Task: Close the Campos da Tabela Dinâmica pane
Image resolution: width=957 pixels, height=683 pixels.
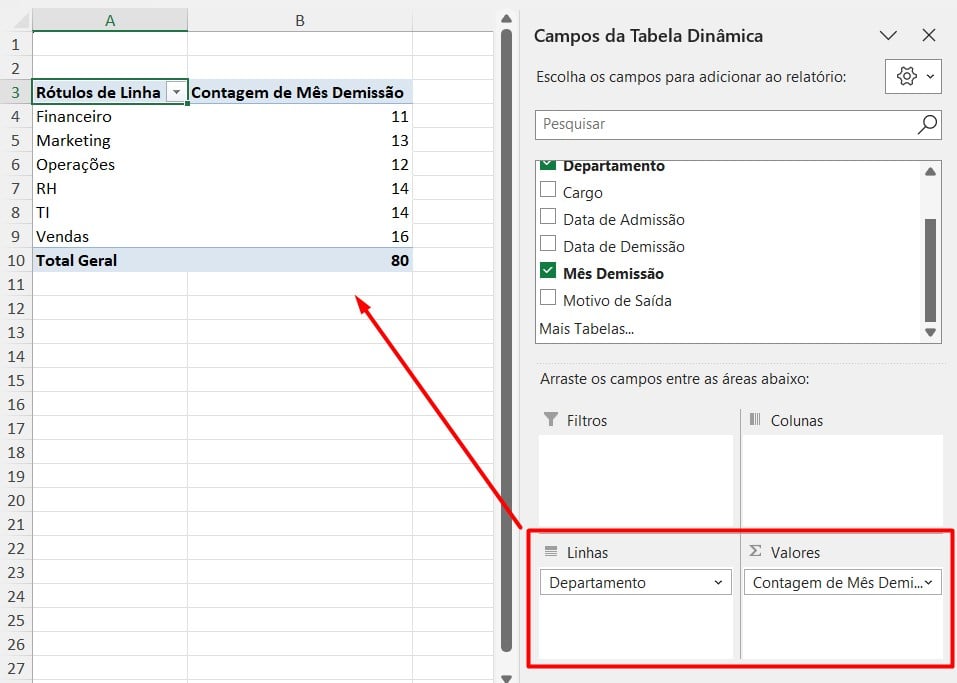Action: pyautogui.click(x=928, y=35)
